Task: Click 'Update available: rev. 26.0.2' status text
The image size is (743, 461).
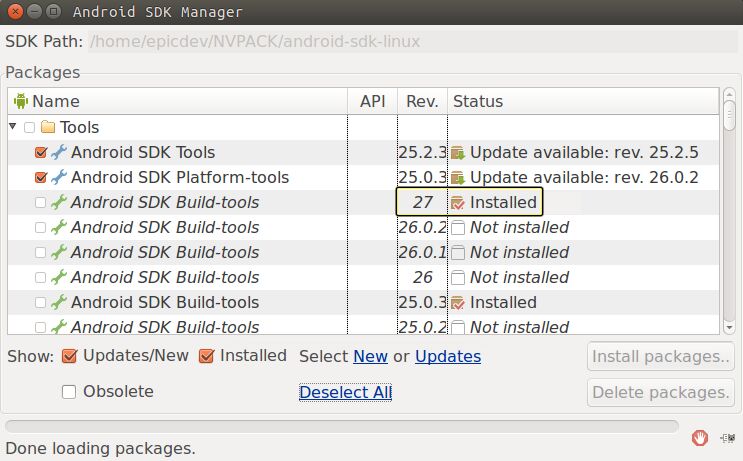Action: click(584, 178)
